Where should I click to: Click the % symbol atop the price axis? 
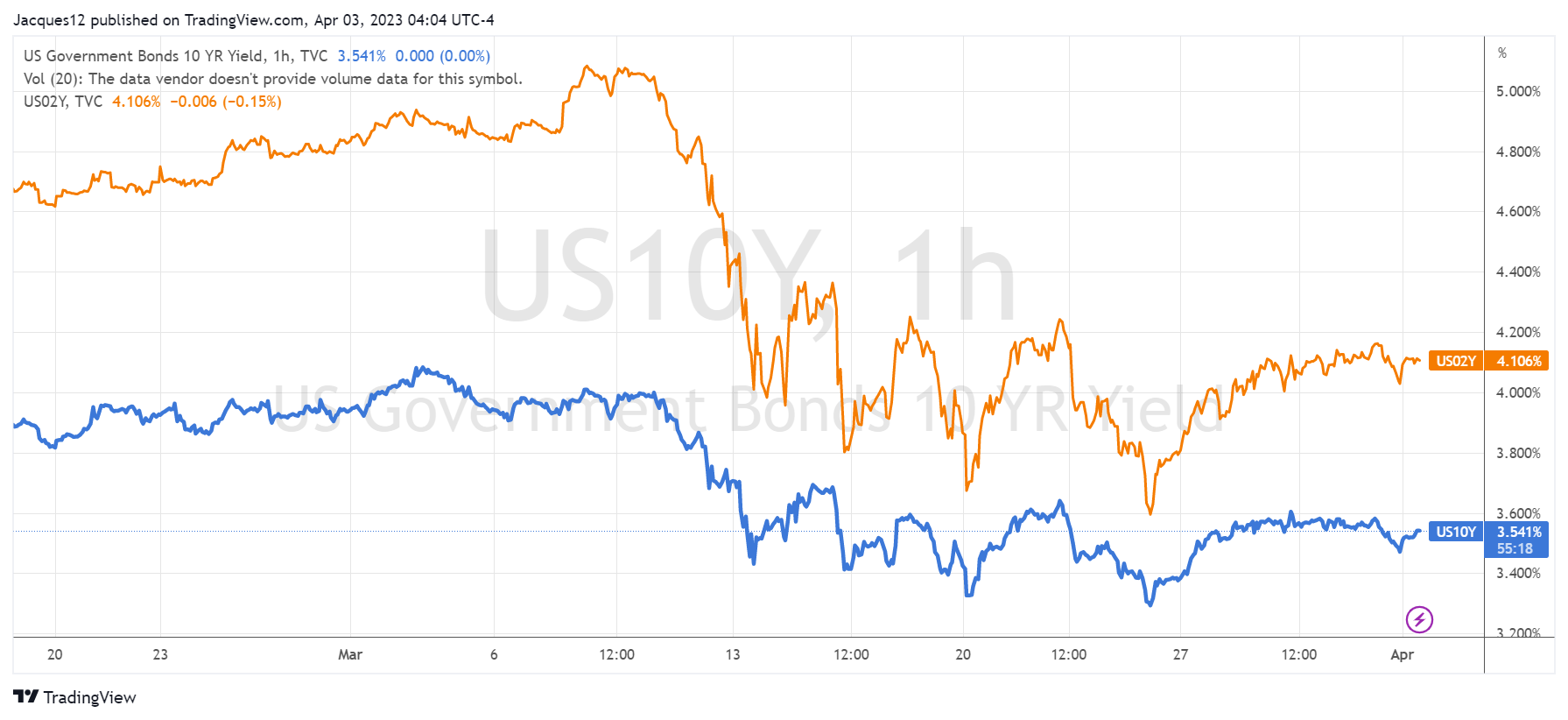1502,53
